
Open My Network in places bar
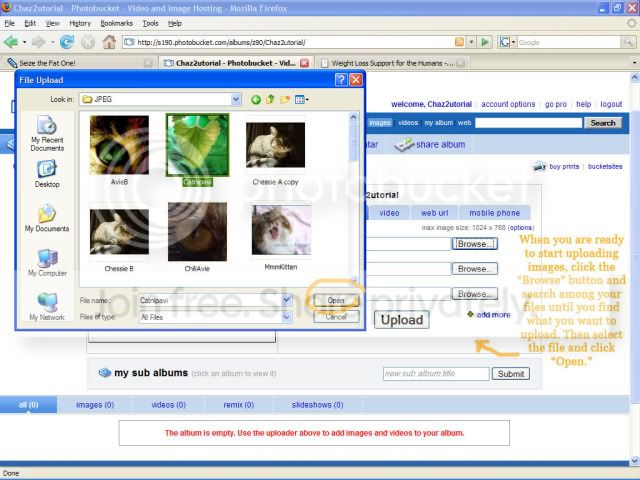47,305
